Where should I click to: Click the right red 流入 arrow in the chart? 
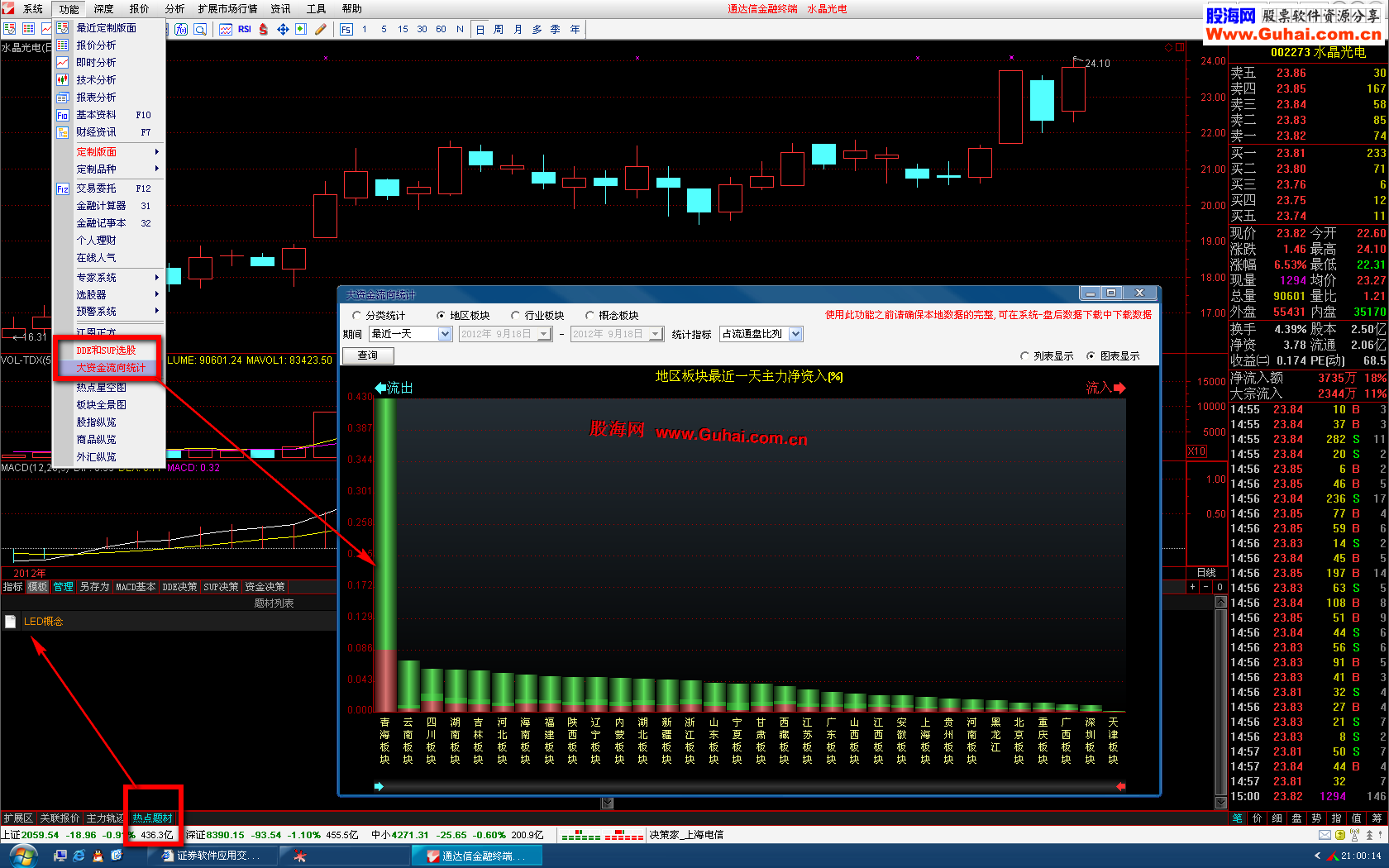click(x=1119, y=388)
